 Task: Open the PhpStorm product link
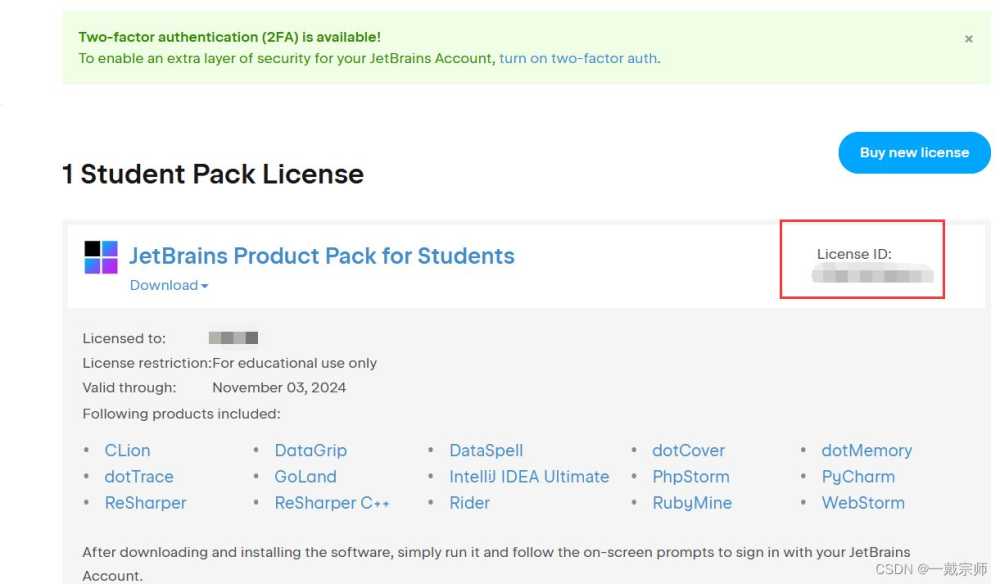pos(691,477)
